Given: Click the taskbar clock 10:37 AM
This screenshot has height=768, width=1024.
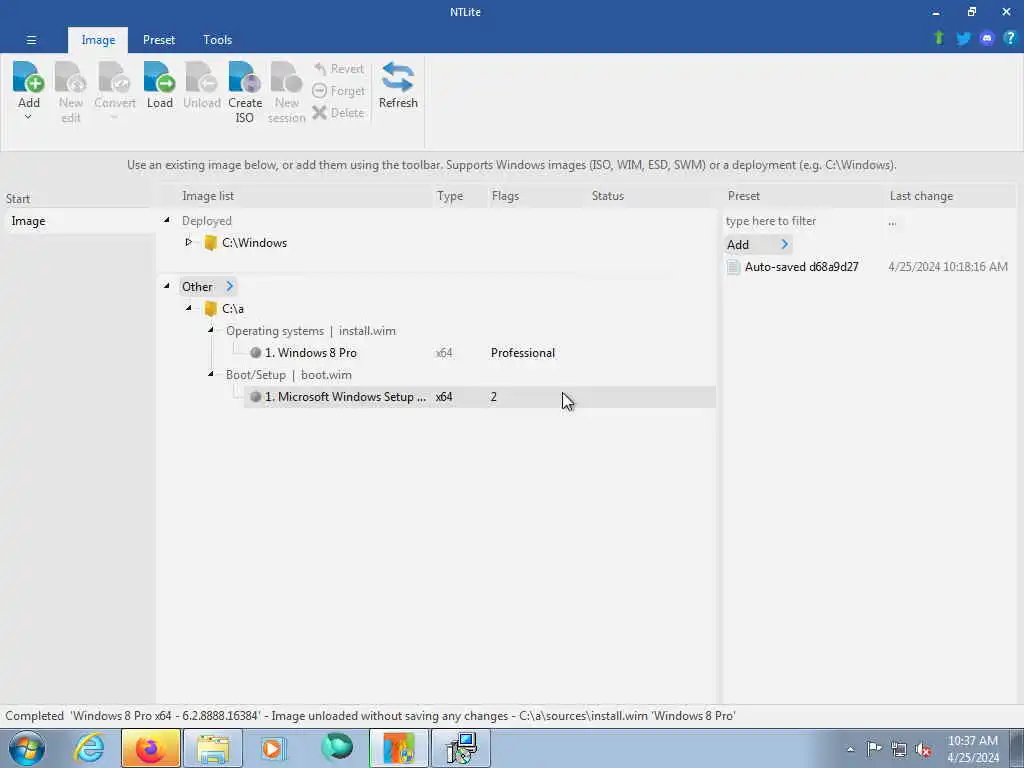Looking at the screenshot, I should point(972,749).
